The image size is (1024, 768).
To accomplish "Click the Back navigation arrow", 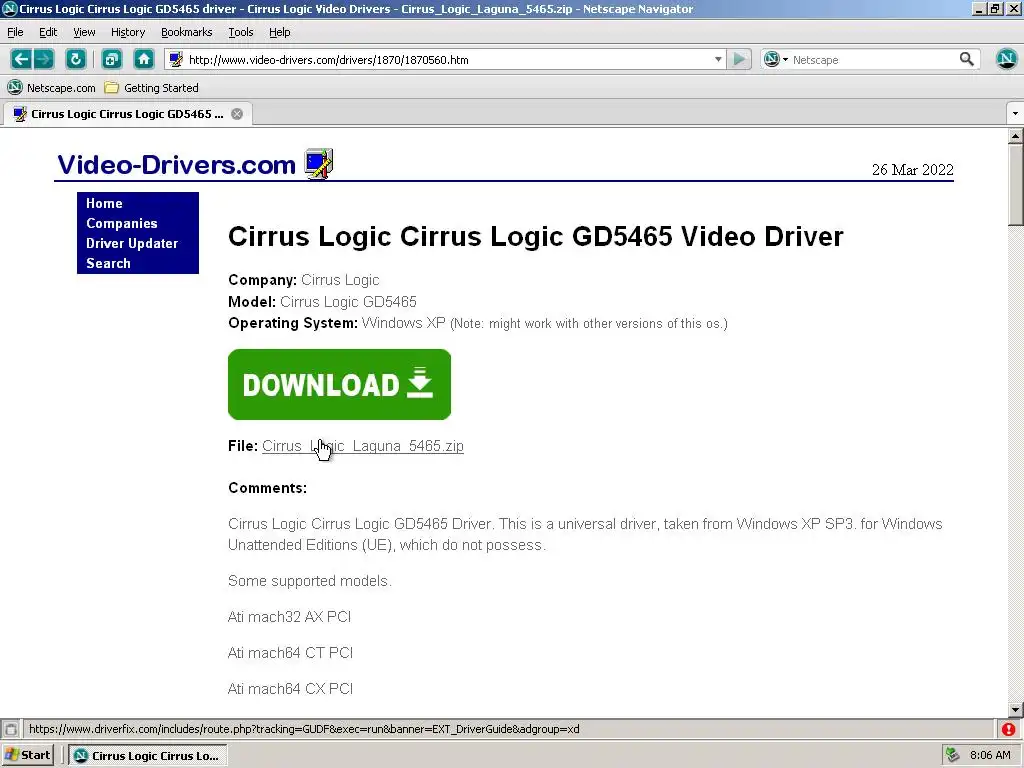I will pos(21,59).
